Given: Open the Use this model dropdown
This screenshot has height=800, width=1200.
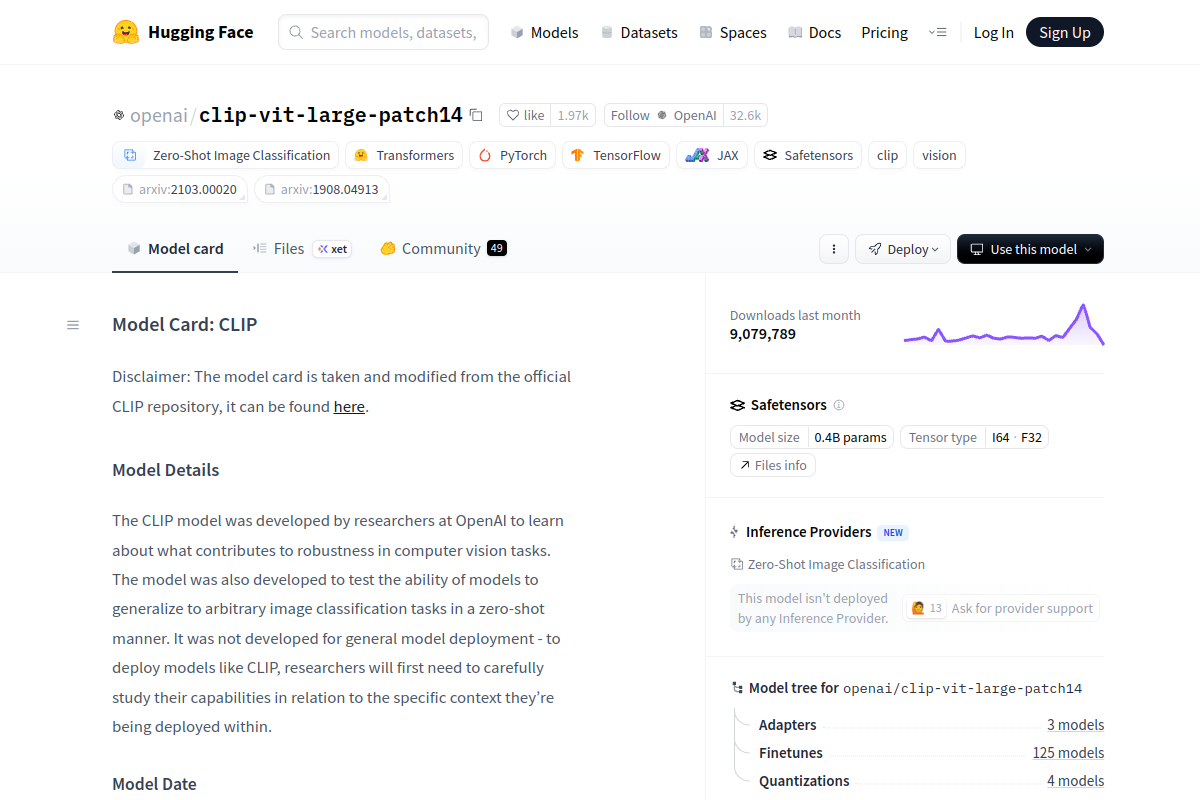Looking at the screenshot, I should [1030, 249].
